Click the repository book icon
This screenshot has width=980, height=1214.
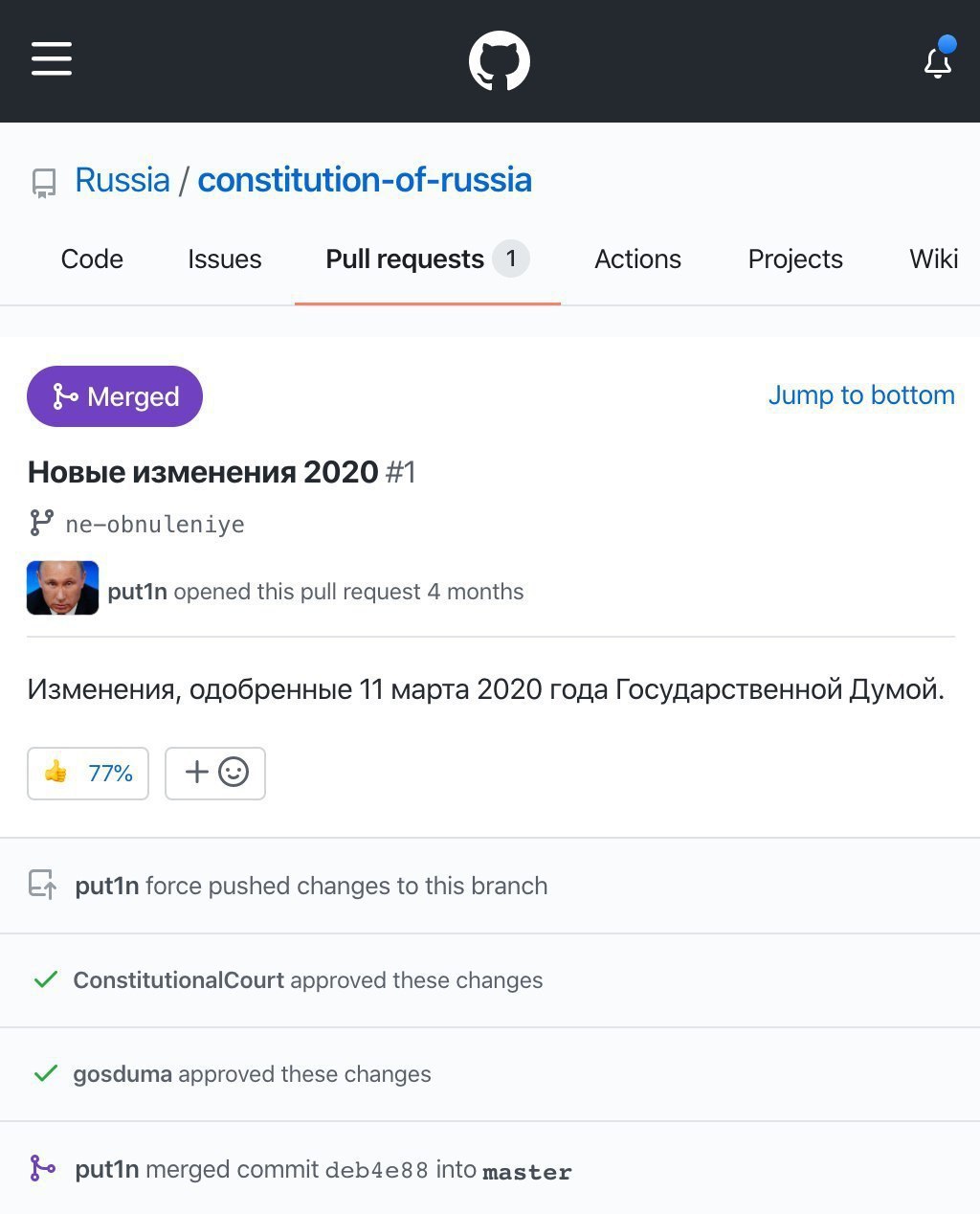tap(44, 182)
